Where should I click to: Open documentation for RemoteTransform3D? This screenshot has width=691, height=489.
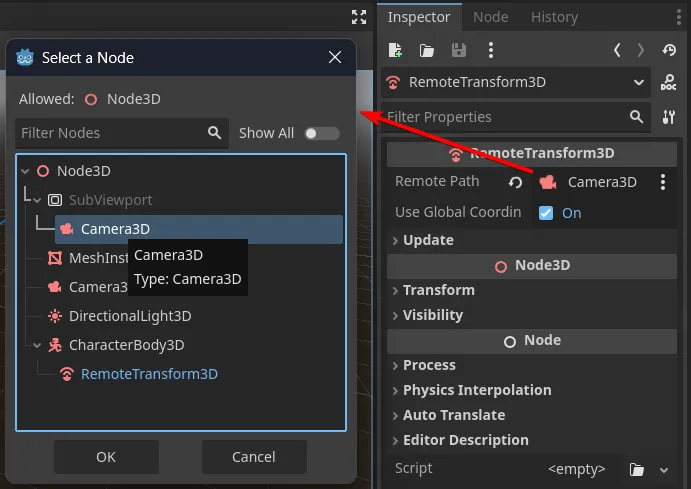tap(669, 82)
